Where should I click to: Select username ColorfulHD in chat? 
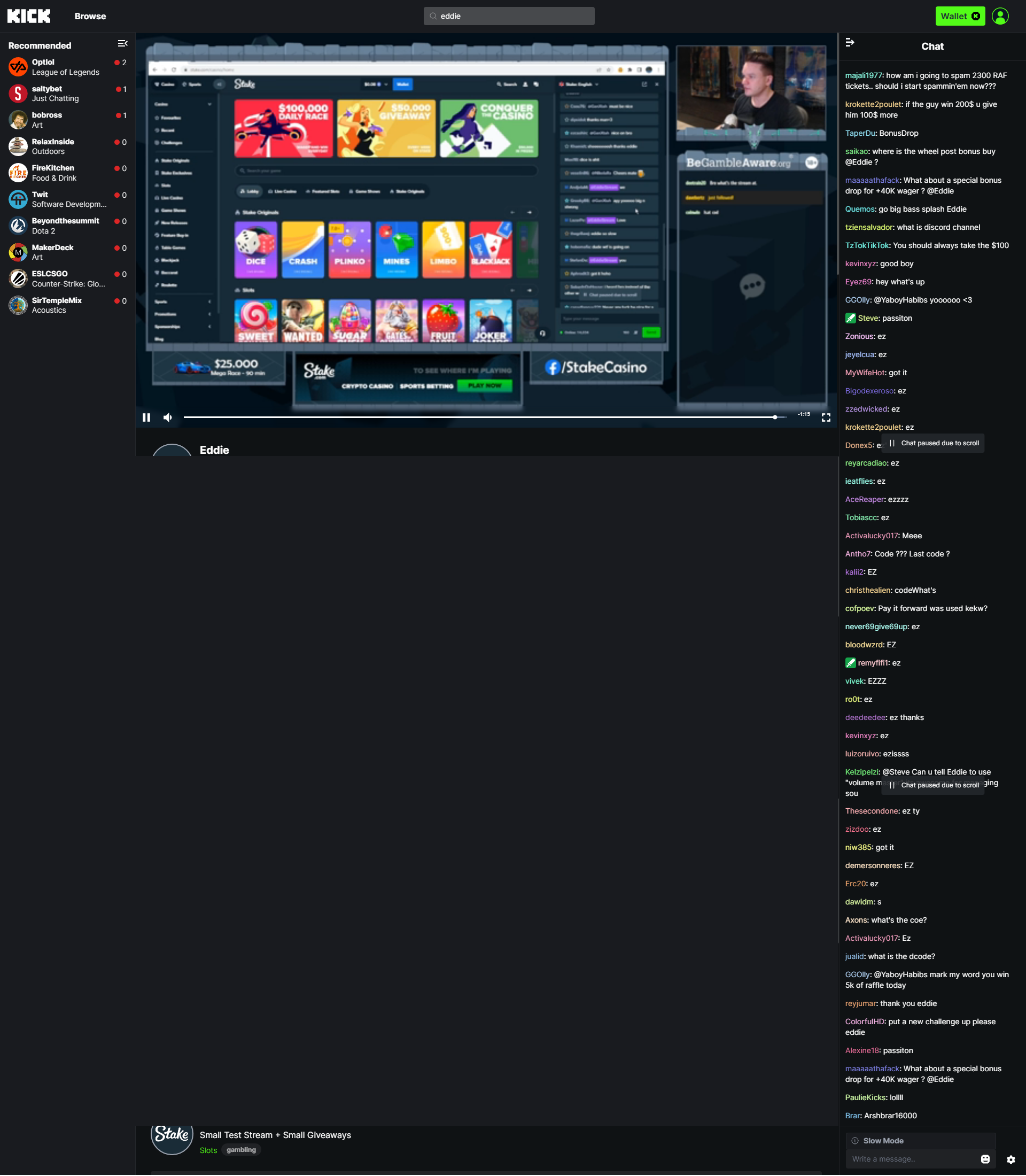pos(865,1022)
